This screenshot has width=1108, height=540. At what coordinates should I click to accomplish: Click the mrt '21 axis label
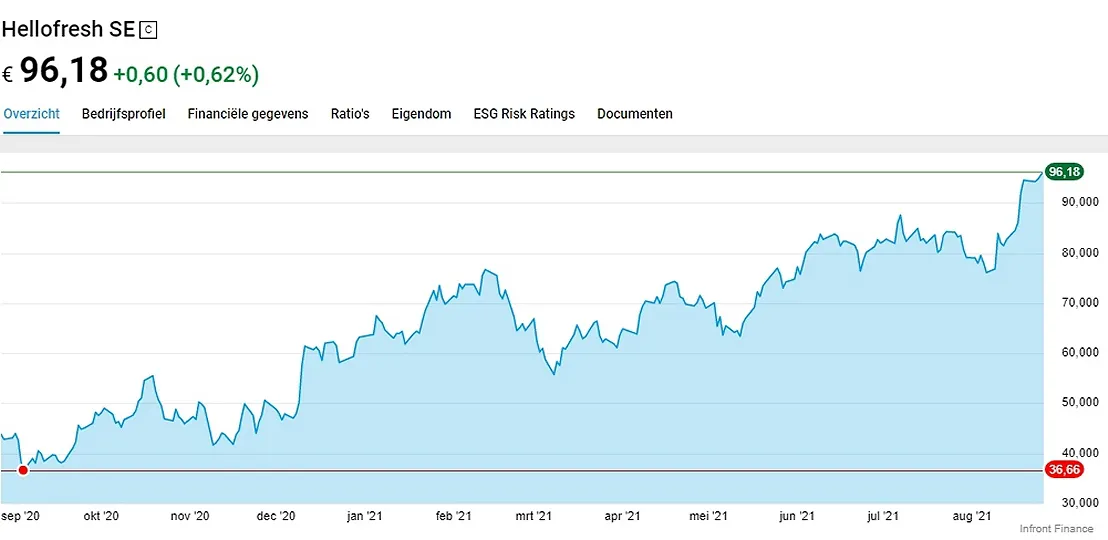coord(533,516)
